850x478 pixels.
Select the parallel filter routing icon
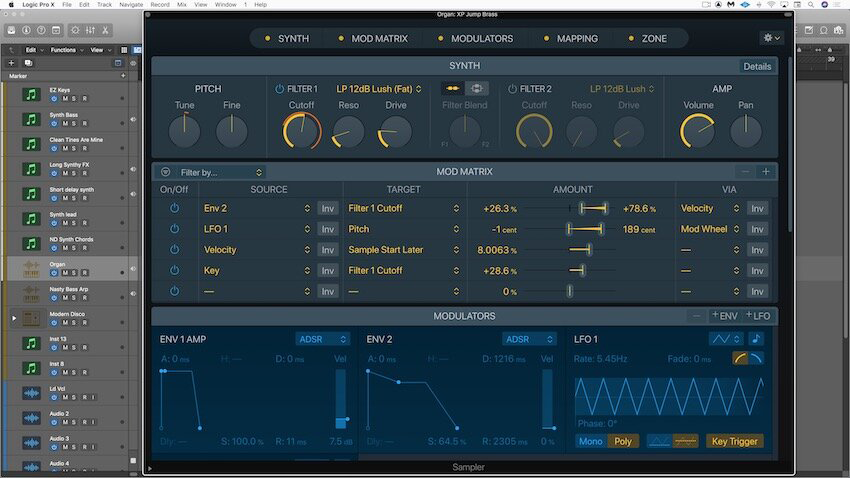point(476,88)
